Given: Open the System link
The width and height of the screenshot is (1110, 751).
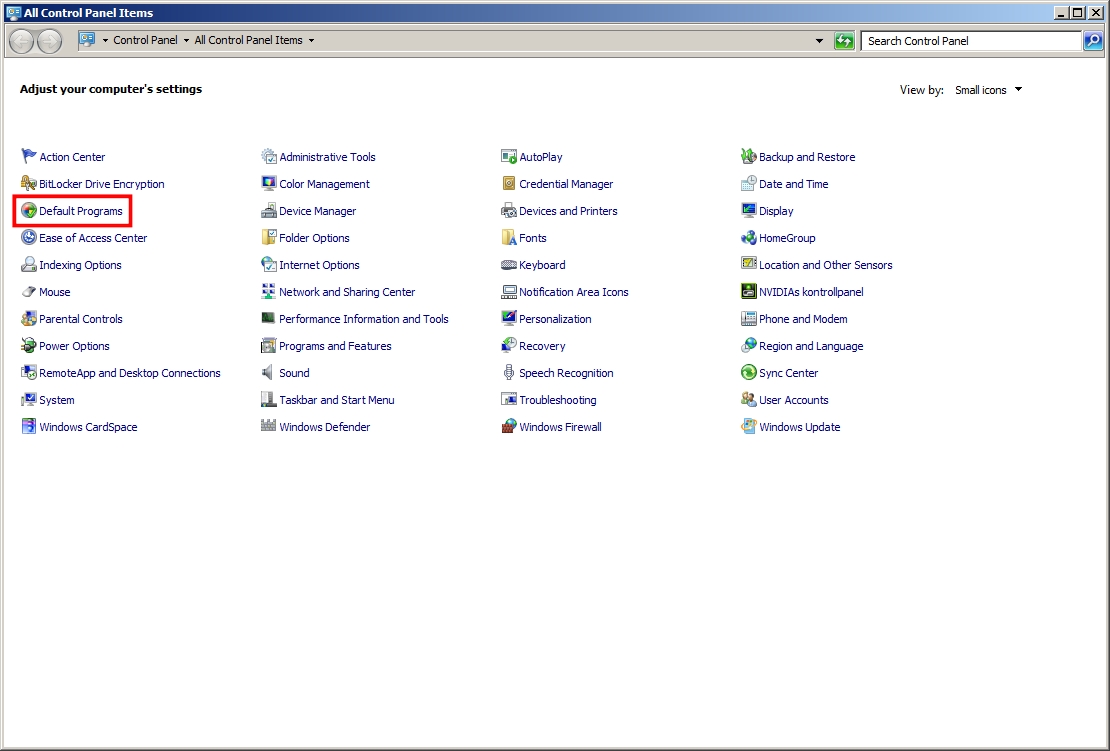Looking at the screenshot, I should click(x=57, y=400).
